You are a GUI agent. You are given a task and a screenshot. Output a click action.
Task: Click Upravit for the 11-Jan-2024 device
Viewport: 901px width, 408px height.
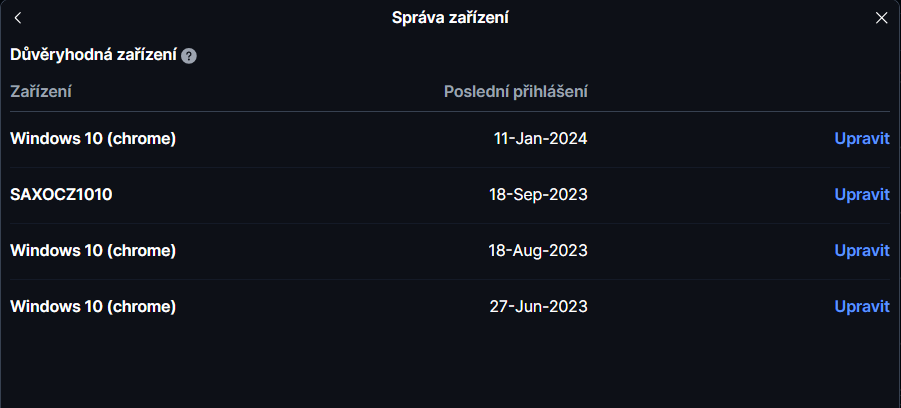click(x=861, y=138)
